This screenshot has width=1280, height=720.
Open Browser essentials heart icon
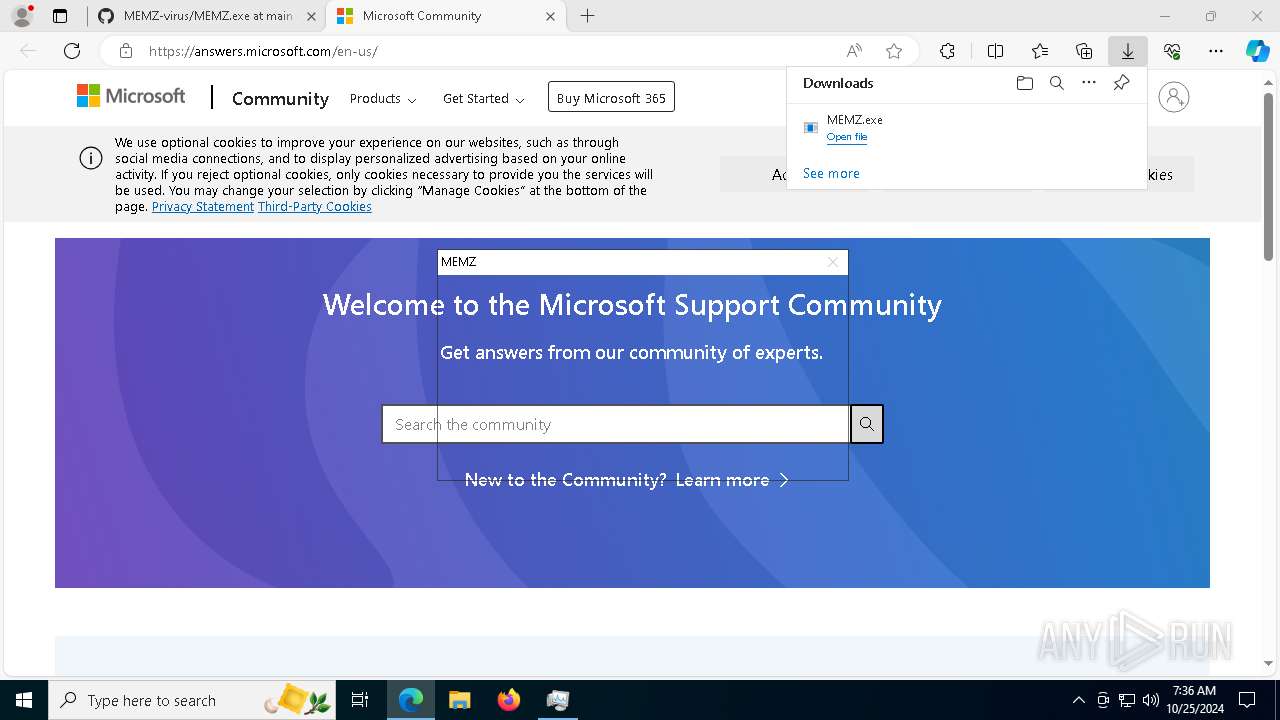1172,51
